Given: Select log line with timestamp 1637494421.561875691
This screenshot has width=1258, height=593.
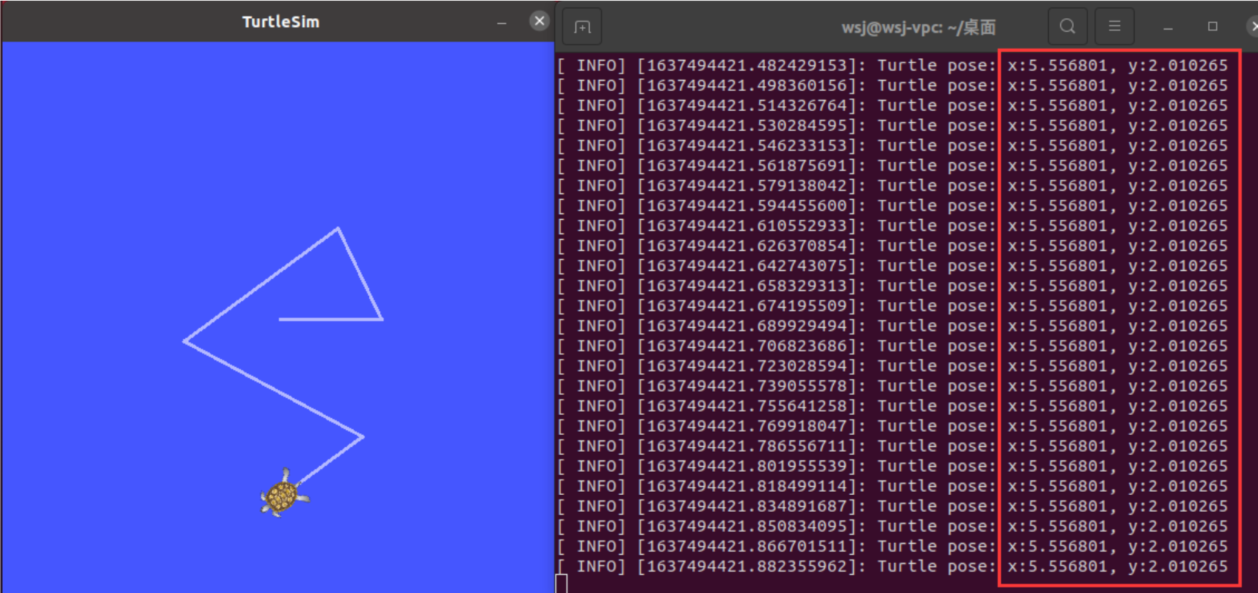Looking at the screenshot, I should click(893, 166).
